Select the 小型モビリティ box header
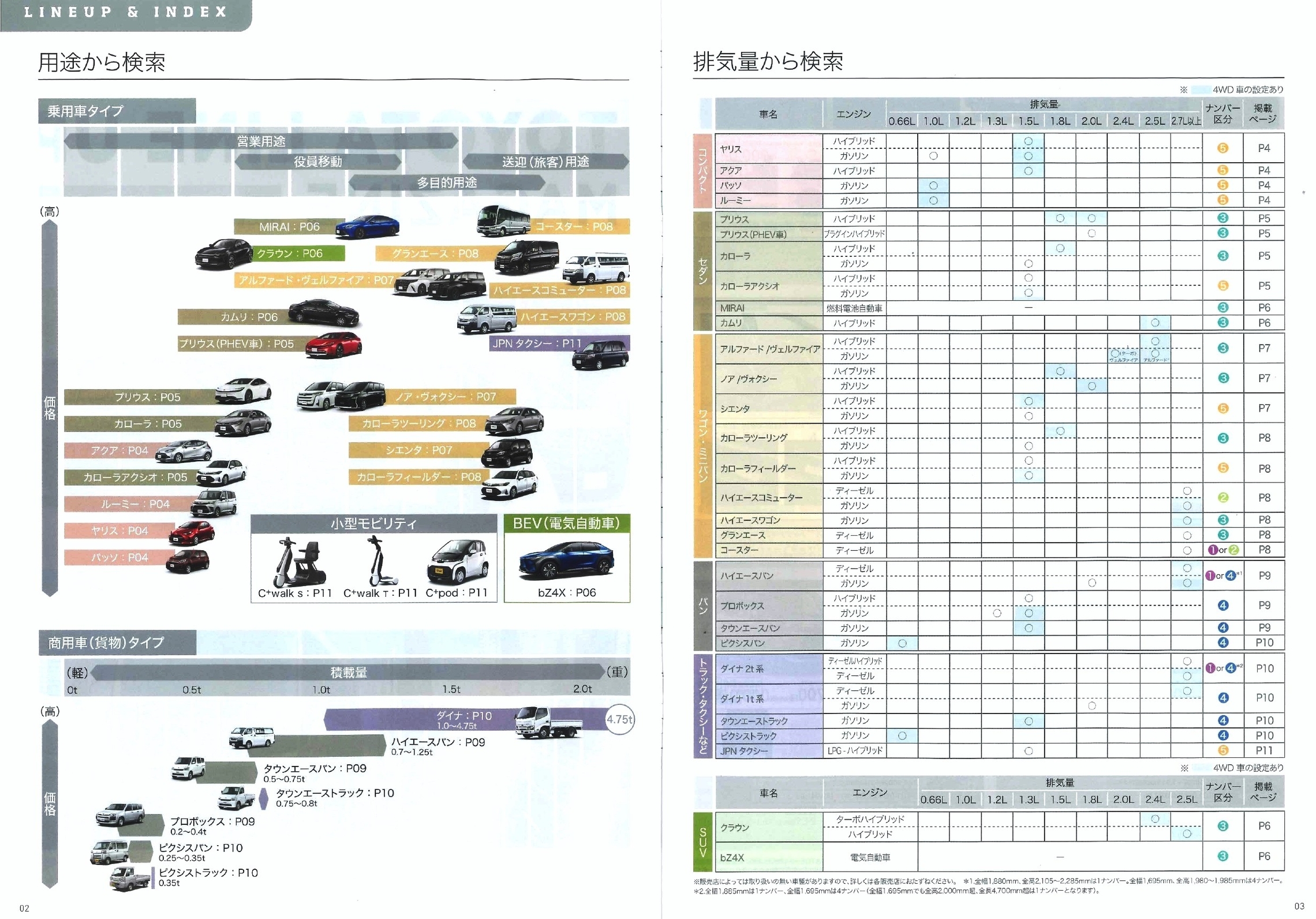The width and height of the screenshot is (1316, 919). (x=373, y=524)
